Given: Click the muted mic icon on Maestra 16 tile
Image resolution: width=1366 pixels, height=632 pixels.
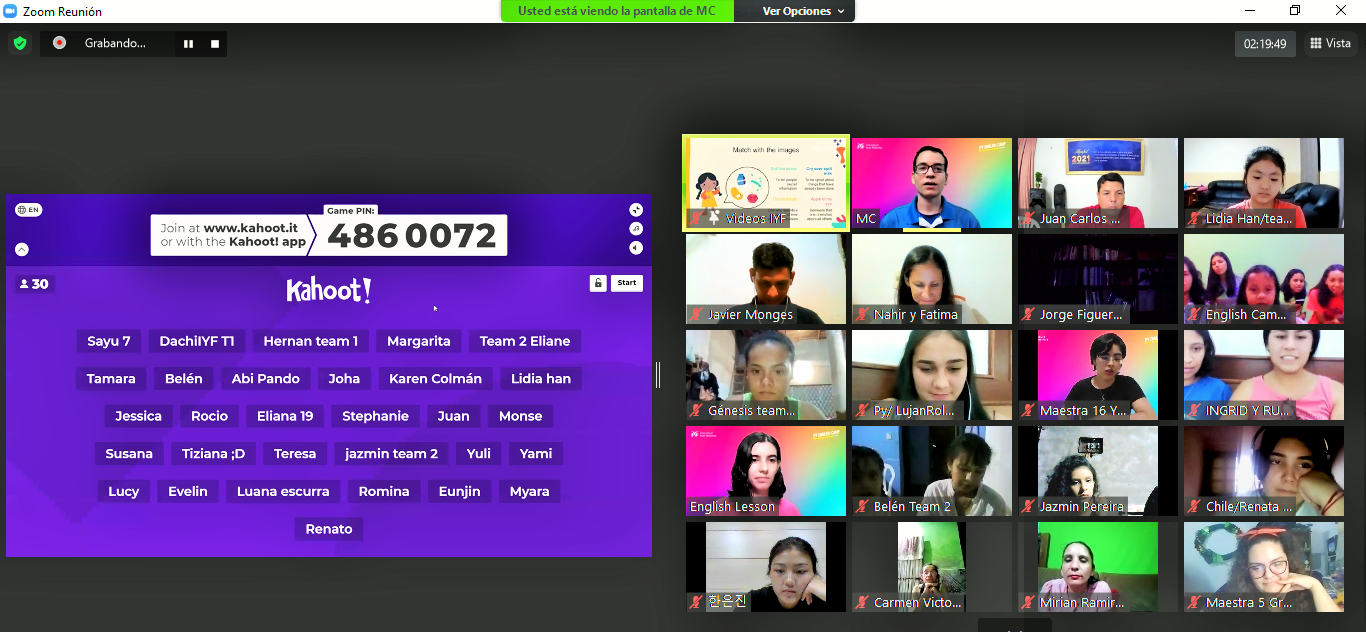Looking at the screenshot, I should point(1028,410).
